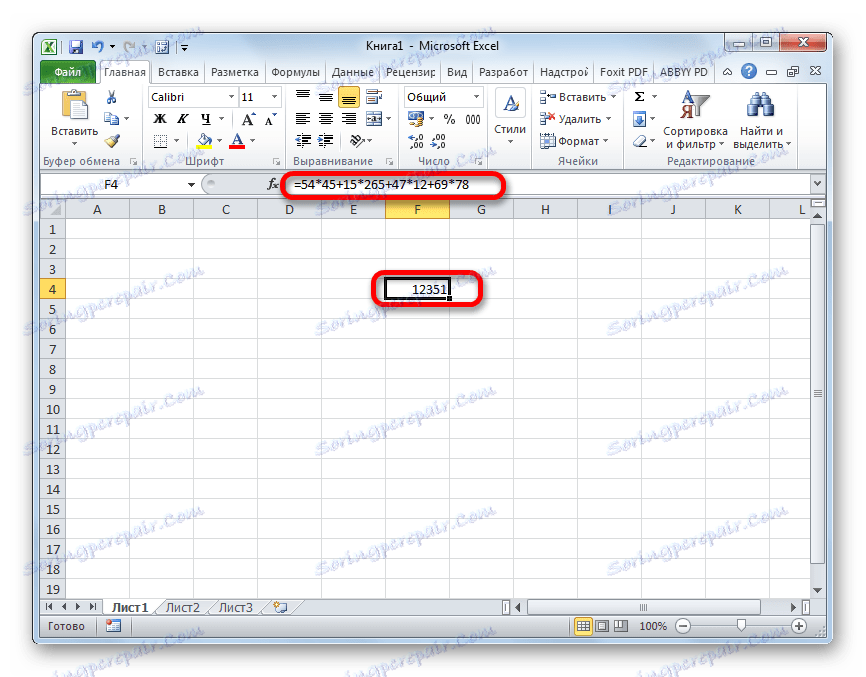
Task: Decrease decimal places
Action: [x=438, y=141]
